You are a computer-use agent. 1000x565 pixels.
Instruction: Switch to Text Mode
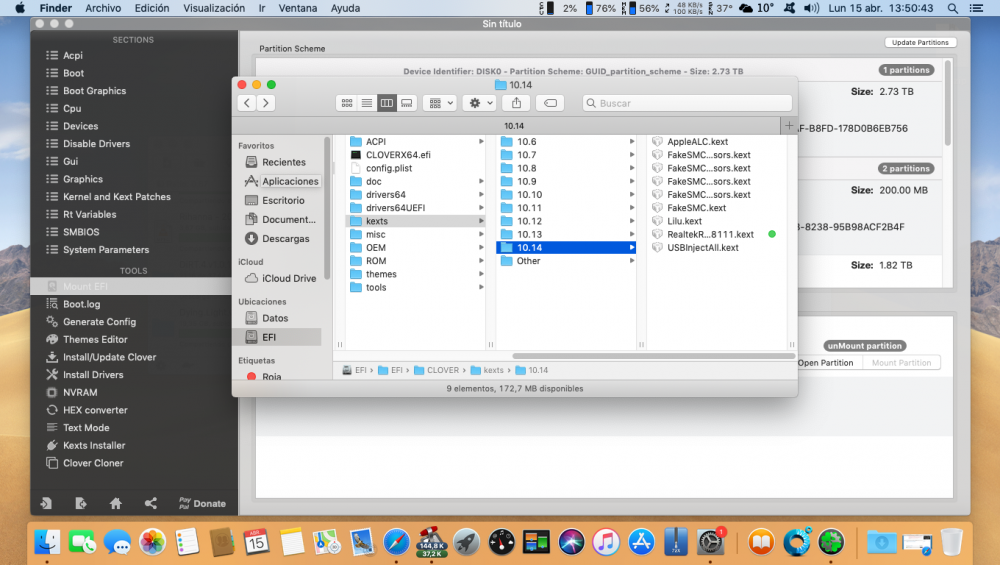coord(86,428)
